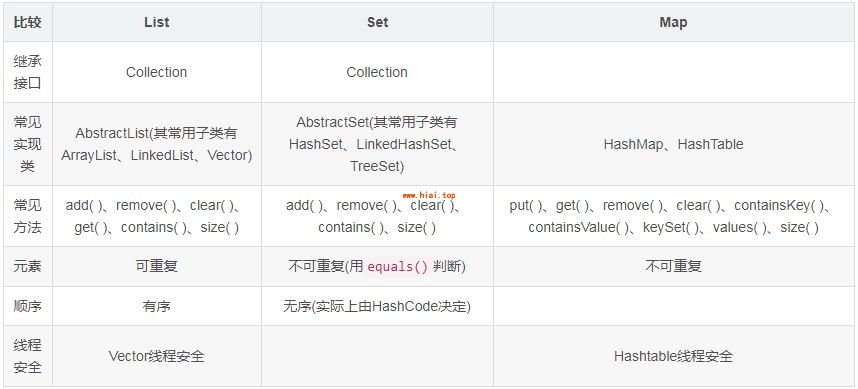Image resolution: width=858 pixels, height=389 pixels.
Task: Click the red equals() code text
Action: (398, 267)
